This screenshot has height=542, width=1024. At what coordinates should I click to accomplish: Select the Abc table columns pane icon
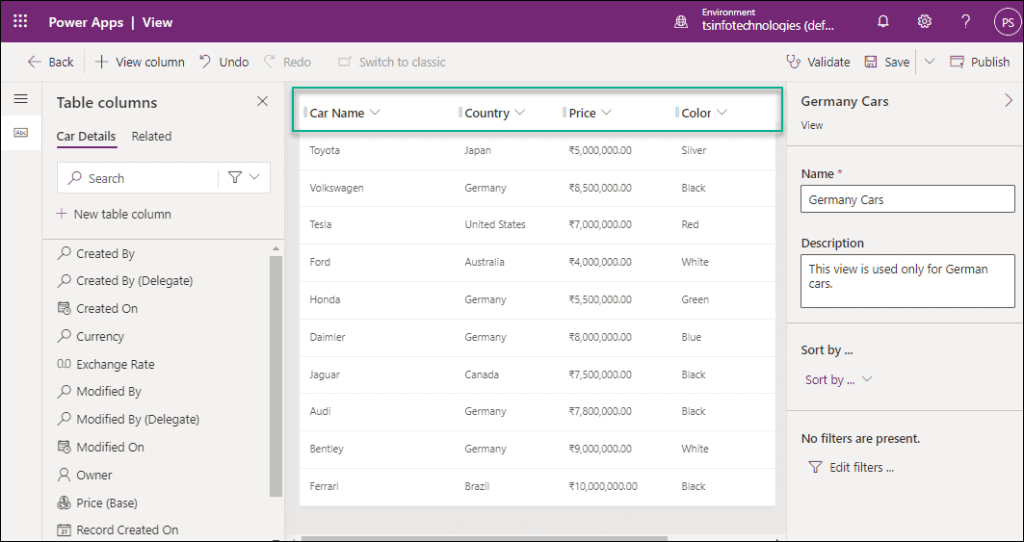click(x=21, y=133)
